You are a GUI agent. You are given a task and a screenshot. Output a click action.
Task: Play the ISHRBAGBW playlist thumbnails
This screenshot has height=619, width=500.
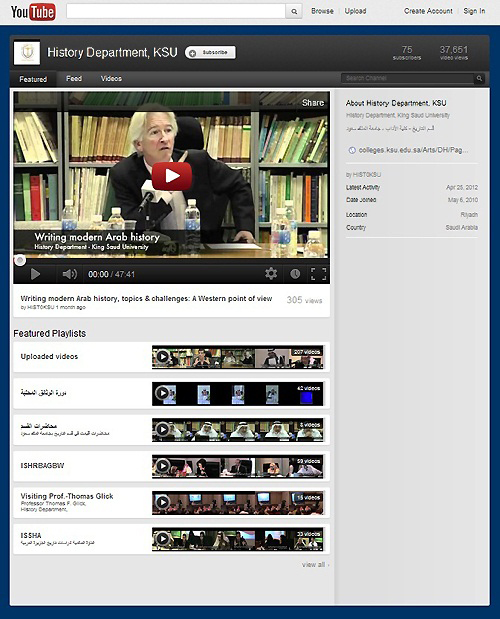click(238, 466)
